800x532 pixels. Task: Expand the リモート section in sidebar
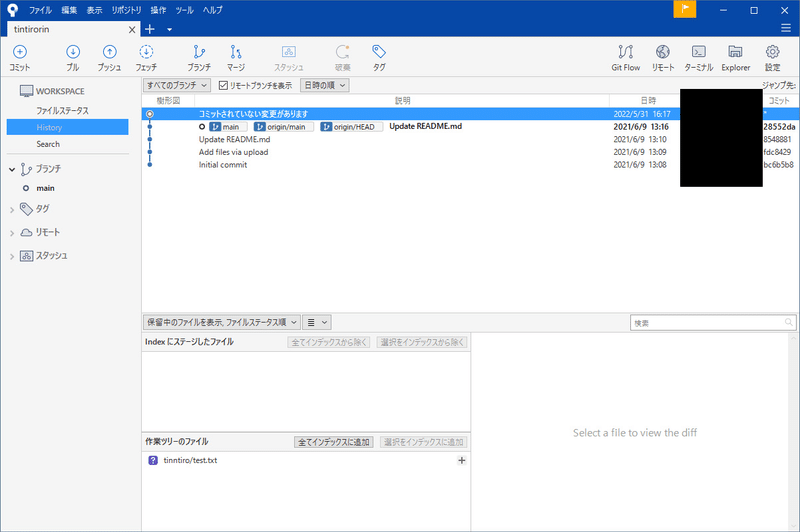click(x=12, y=233)
